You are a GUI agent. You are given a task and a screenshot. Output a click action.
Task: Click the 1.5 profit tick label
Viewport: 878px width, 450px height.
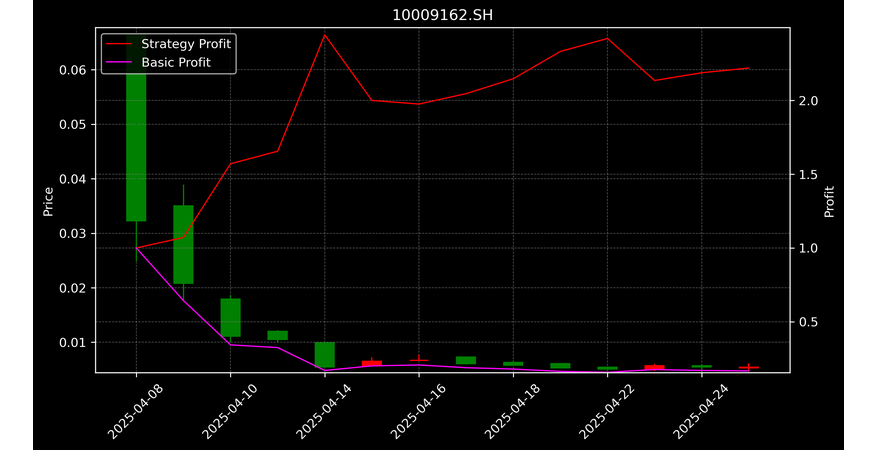coord(809,175)
